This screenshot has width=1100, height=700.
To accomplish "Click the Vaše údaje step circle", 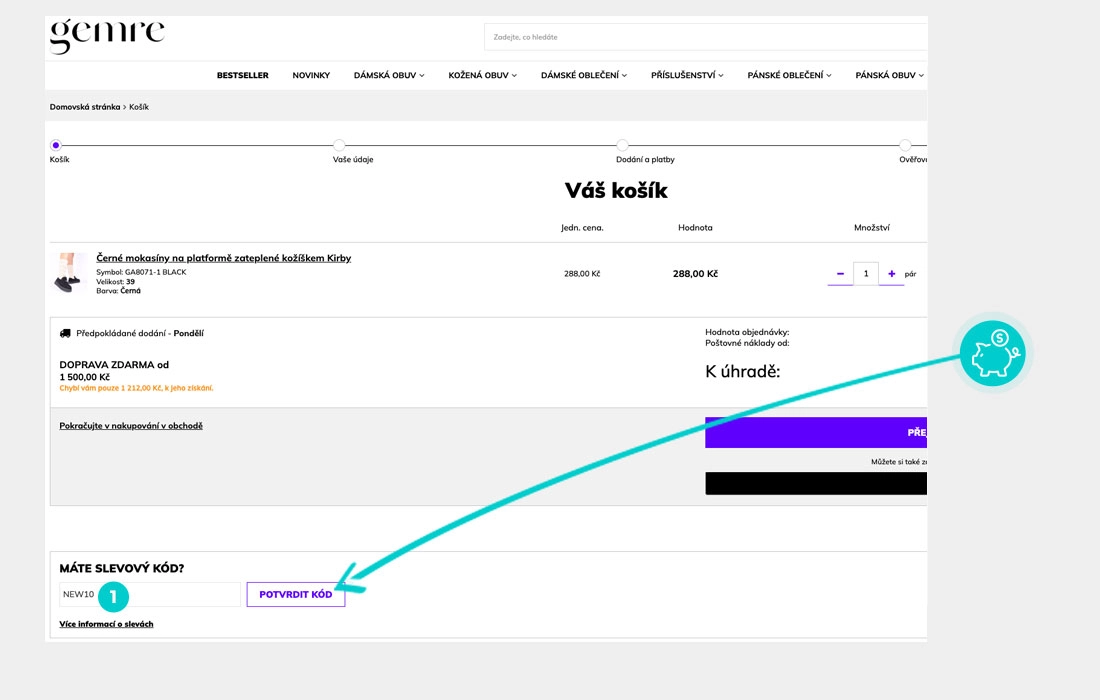I will point(340,143).
